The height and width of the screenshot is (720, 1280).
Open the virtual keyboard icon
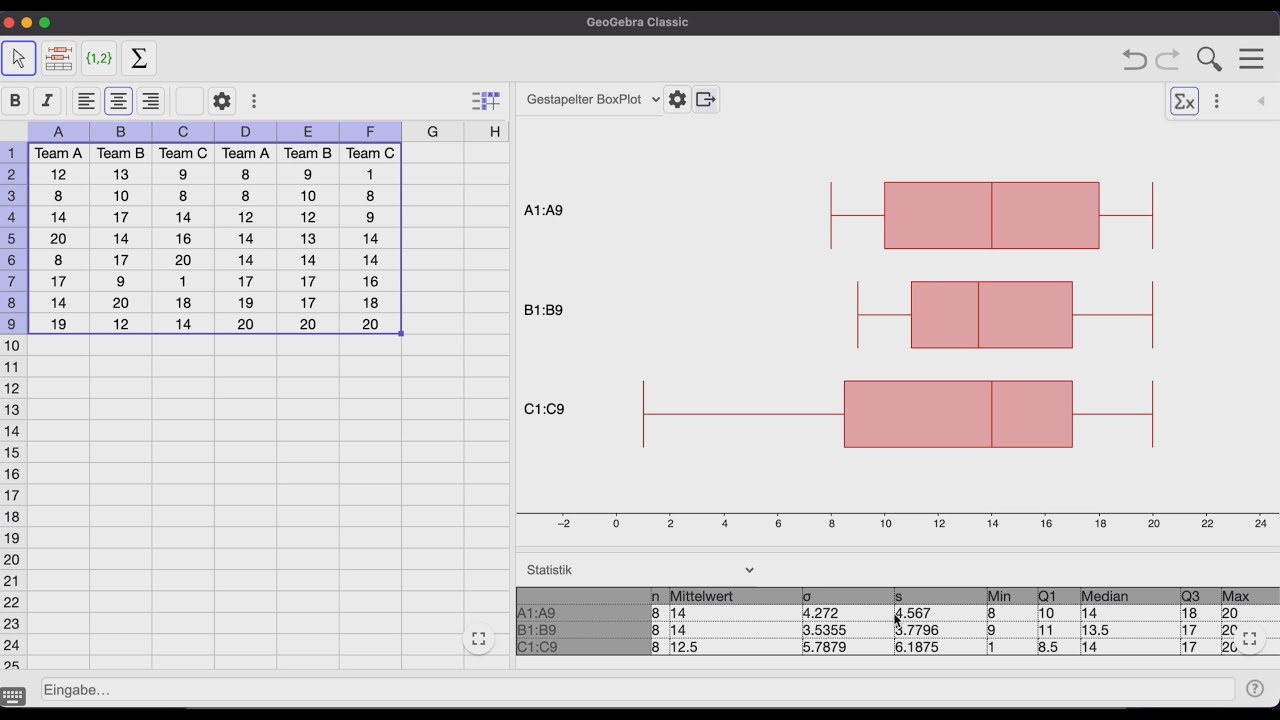[x=13, y=696]
